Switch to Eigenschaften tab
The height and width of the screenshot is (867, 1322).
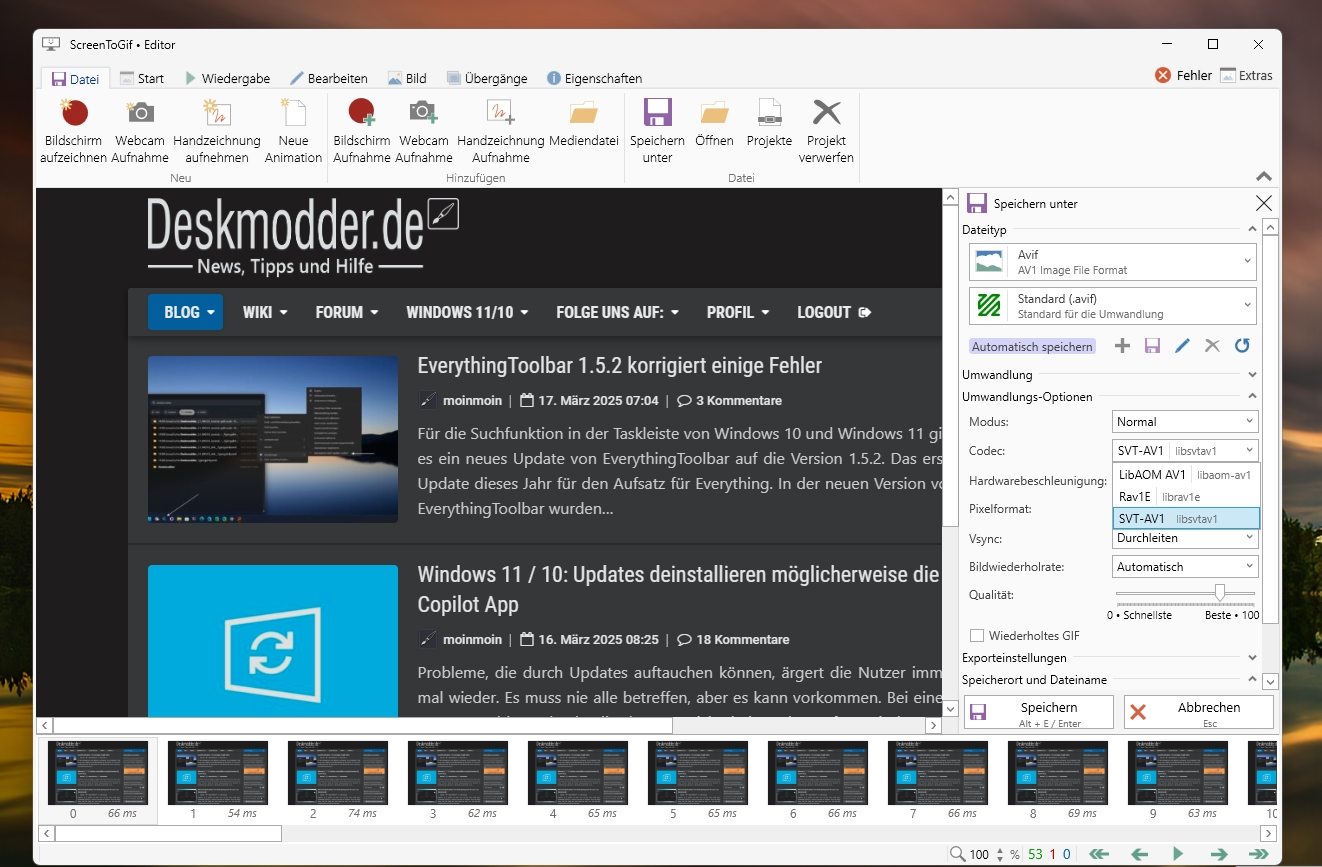click(x=595, y=78)
